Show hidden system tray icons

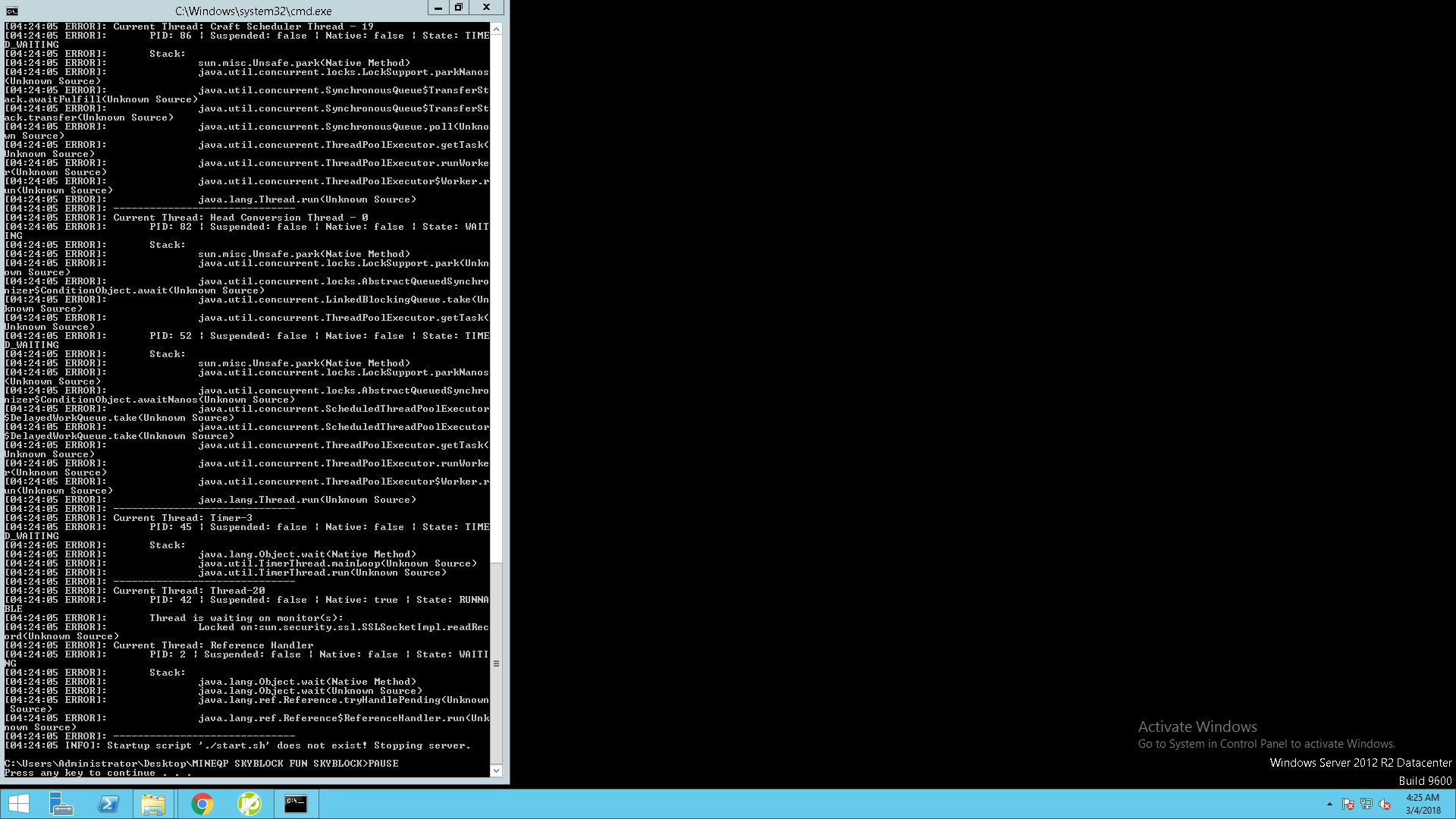pos(1329,804)
